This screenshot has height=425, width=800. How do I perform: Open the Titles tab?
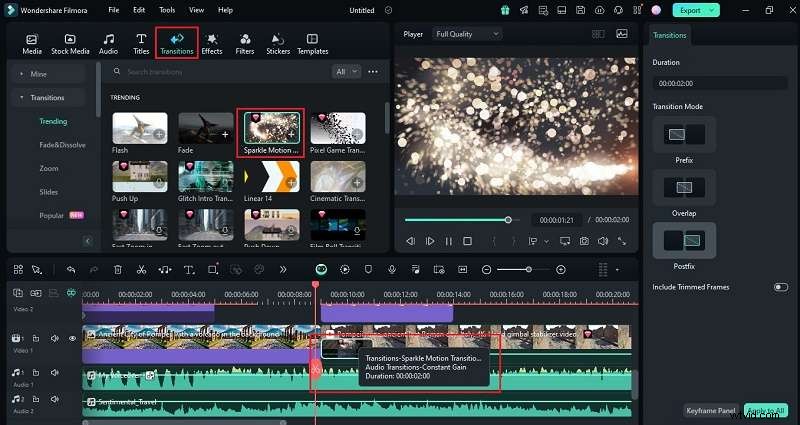pos(141,44)
